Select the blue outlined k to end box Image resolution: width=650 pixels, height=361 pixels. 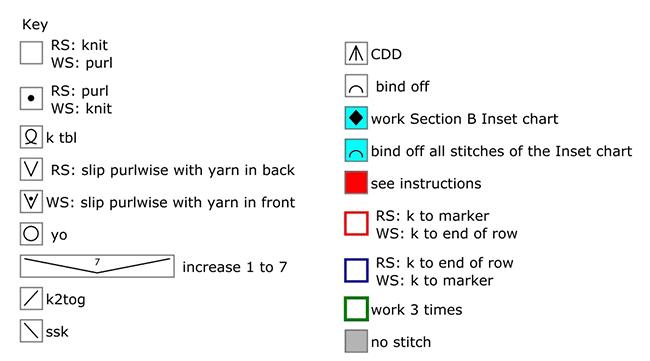coord(356,271)
